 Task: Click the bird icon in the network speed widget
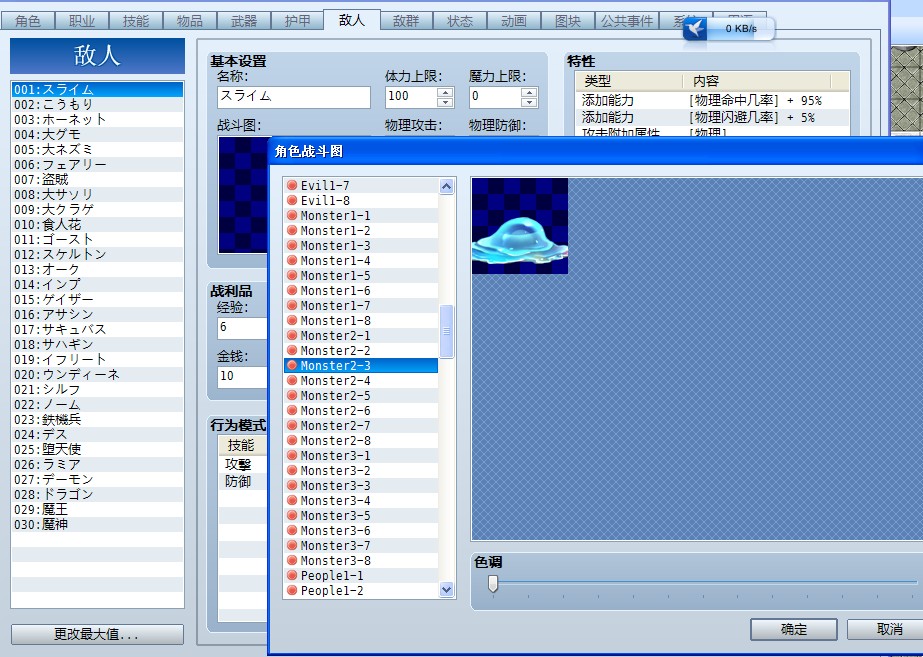coord(695,28)
